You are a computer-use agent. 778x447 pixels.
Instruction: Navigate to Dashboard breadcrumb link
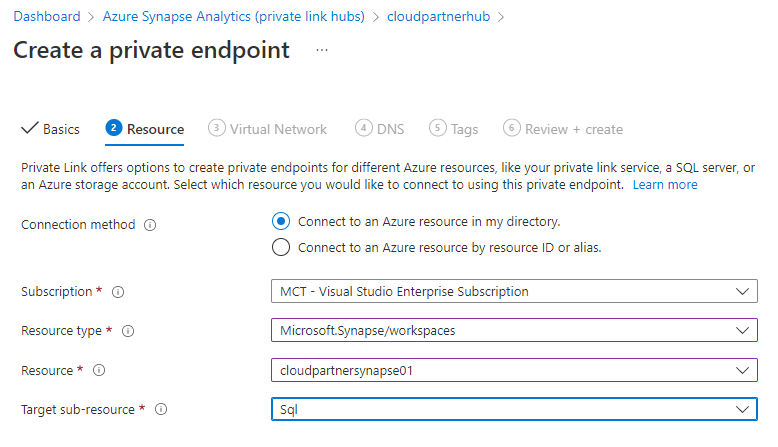tap(47, 16)
